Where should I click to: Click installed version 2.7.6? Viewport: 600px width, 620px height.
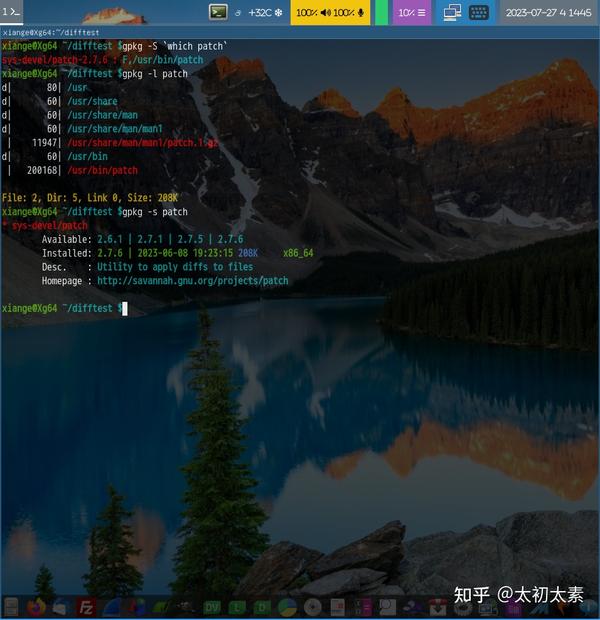pyautogui.click(x=110, y=253)
